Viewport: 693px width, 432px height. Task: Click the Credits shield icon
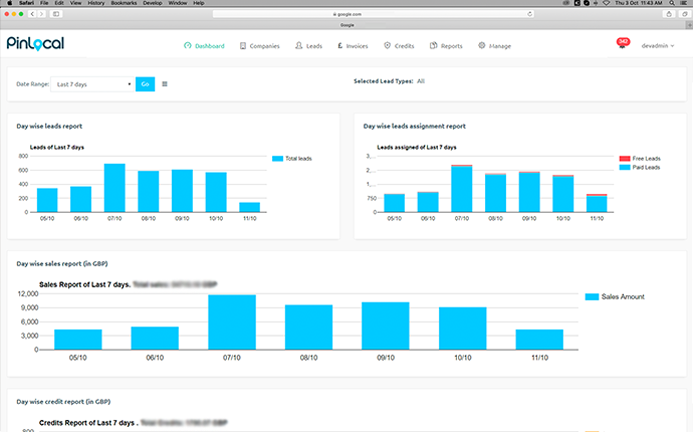pos(387,46)
